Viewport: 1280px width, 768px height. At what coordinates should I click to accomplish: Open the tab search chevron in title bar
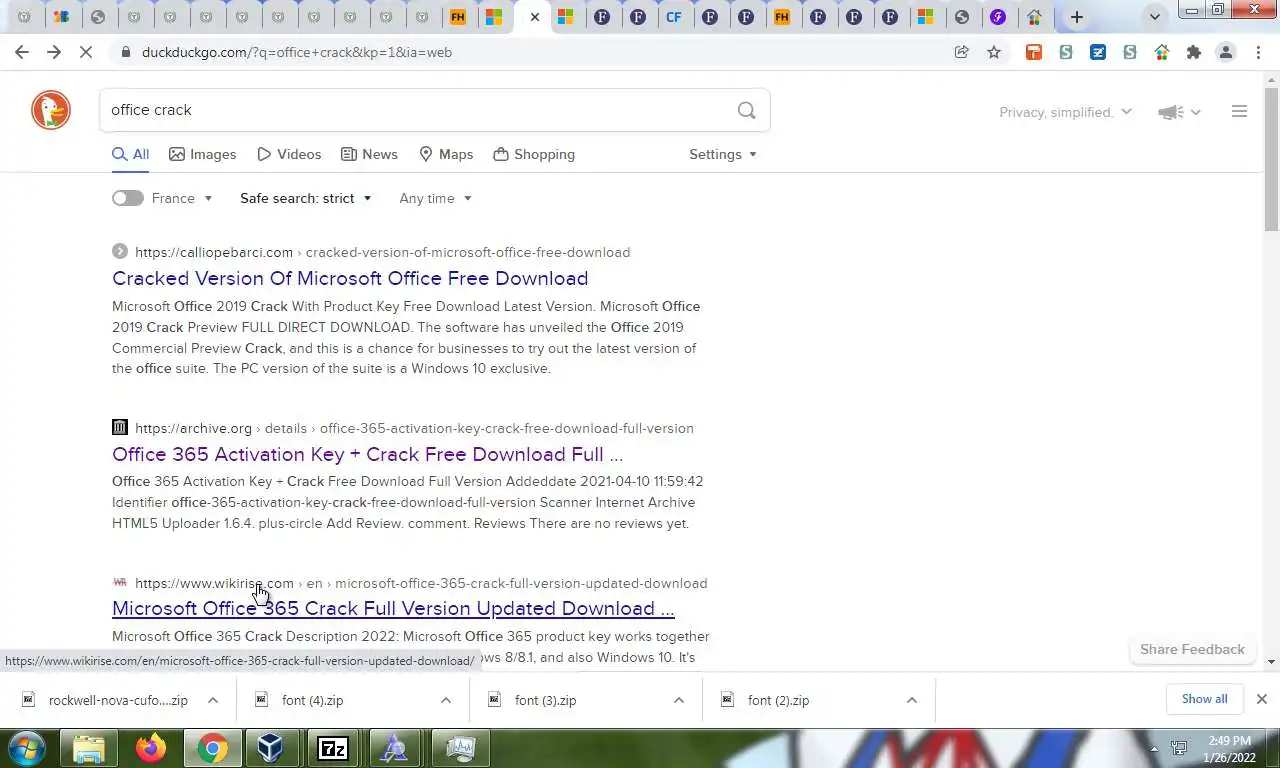pos(1155,17)
